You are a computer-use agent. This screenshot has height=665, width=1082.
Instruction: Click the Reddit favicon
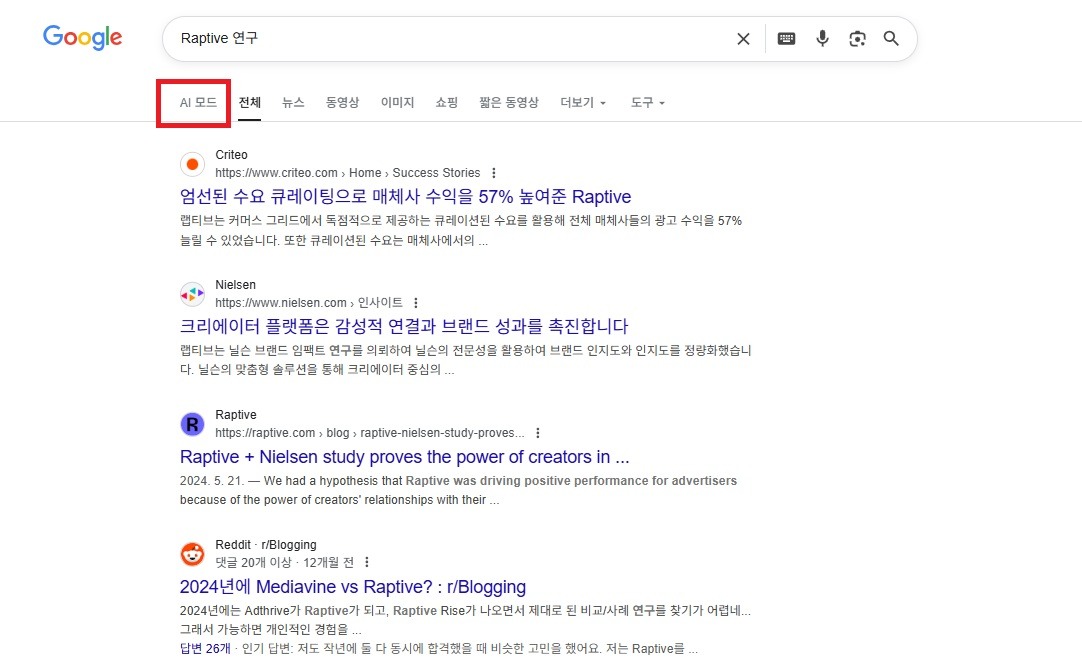(x=193, y=554)
